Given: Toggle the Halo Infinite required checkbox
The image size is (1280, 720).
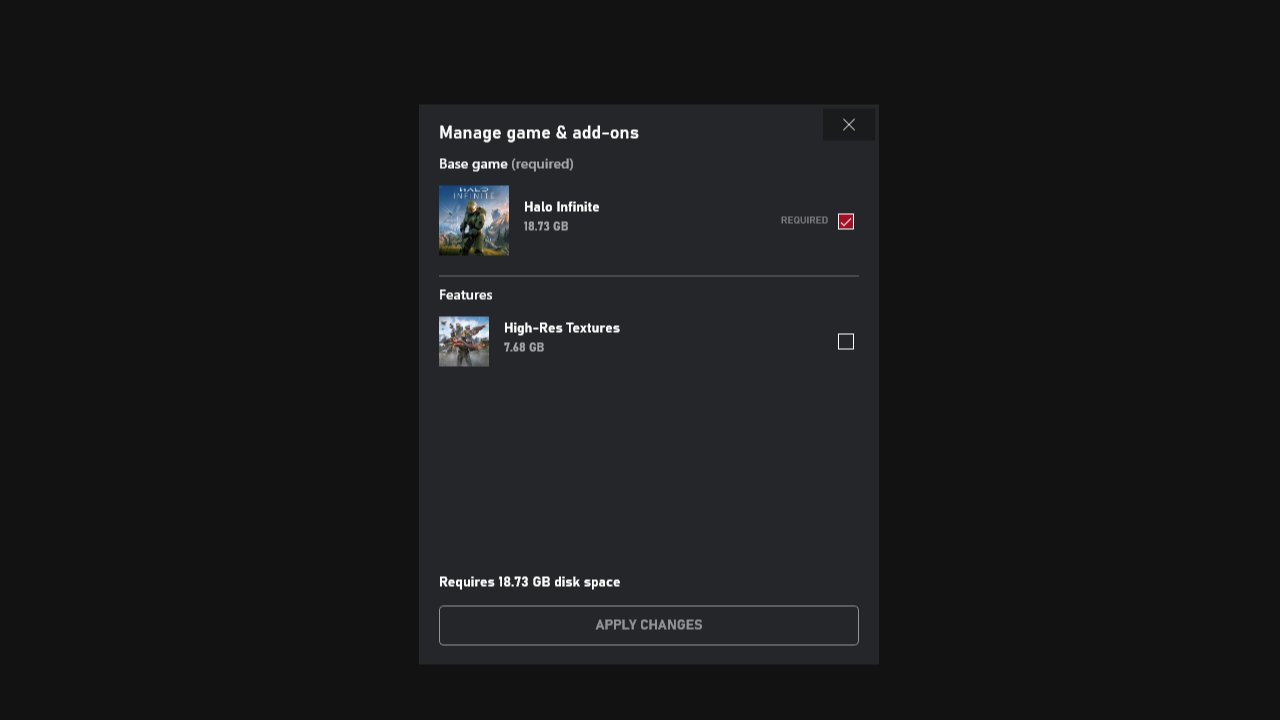Looking at the screenshot, I should pyautogui.click(x=846, y=221).
